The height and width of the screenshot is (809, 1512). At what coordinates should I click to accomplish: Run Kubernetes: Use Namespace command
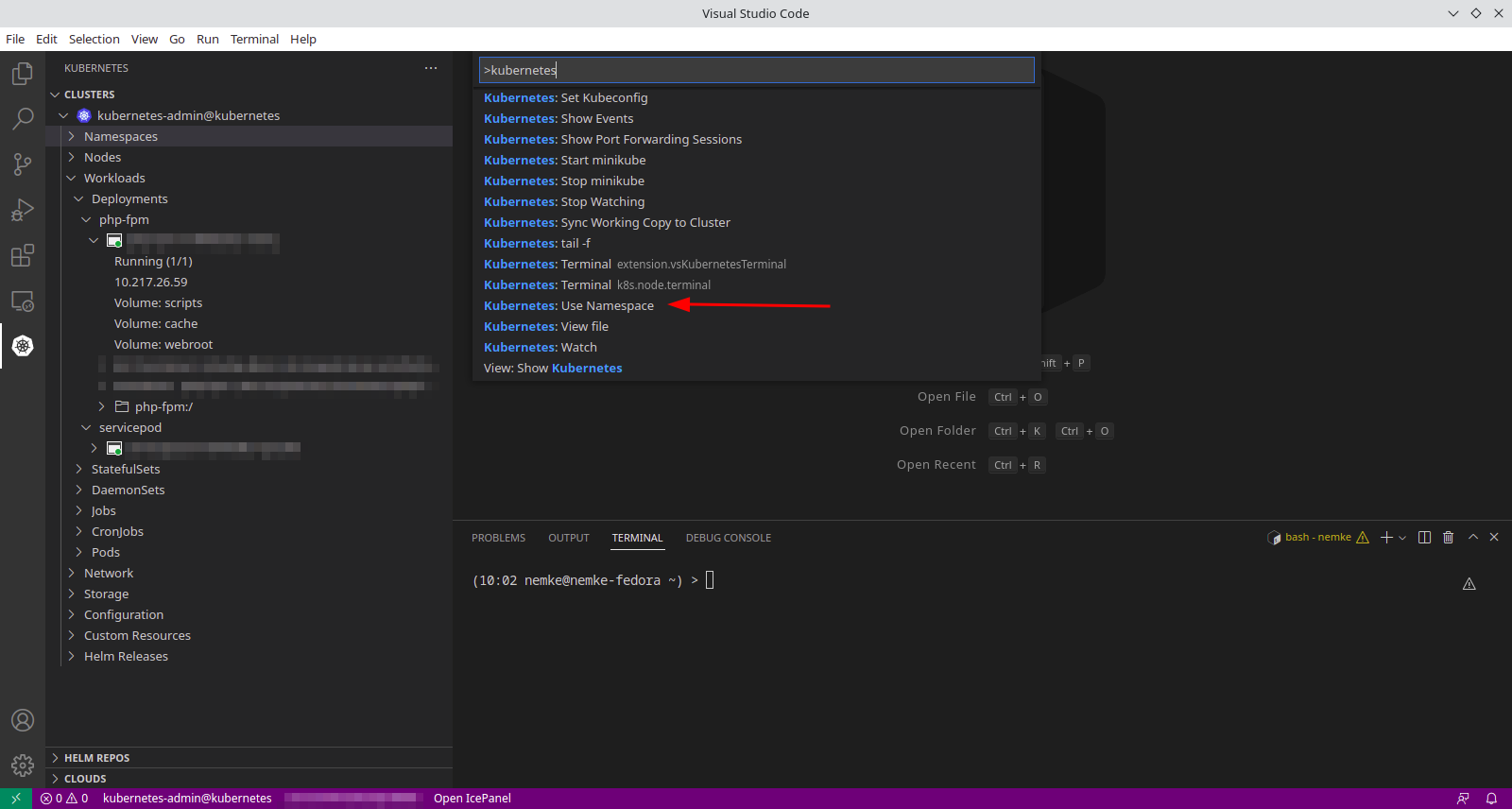(x=569, y=306)
